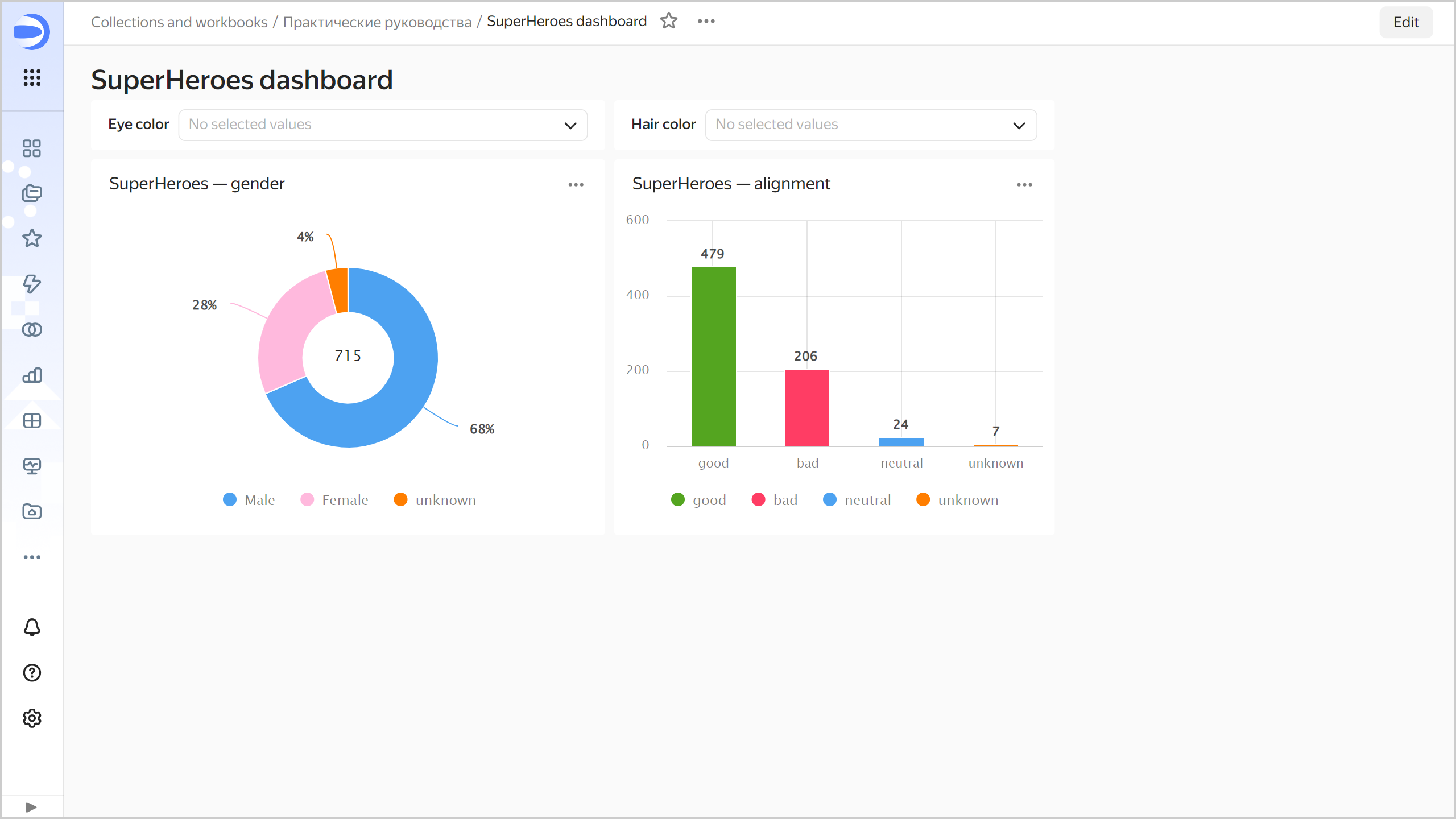Open the all services grid icon

(32, 77)
